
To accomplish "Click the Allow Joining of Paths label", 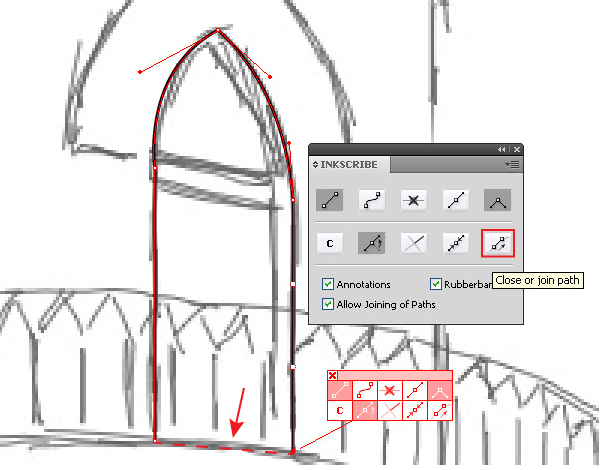I will (386, 305).
